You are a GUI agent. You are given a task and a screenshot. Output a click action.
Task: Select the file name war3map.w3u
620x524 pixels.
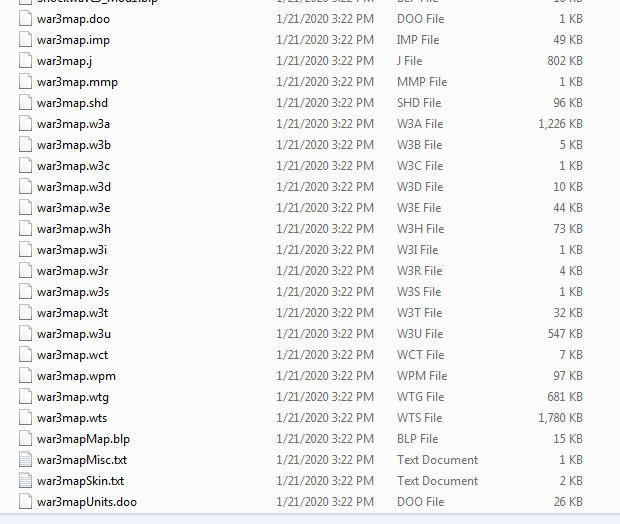pos(74,334)
